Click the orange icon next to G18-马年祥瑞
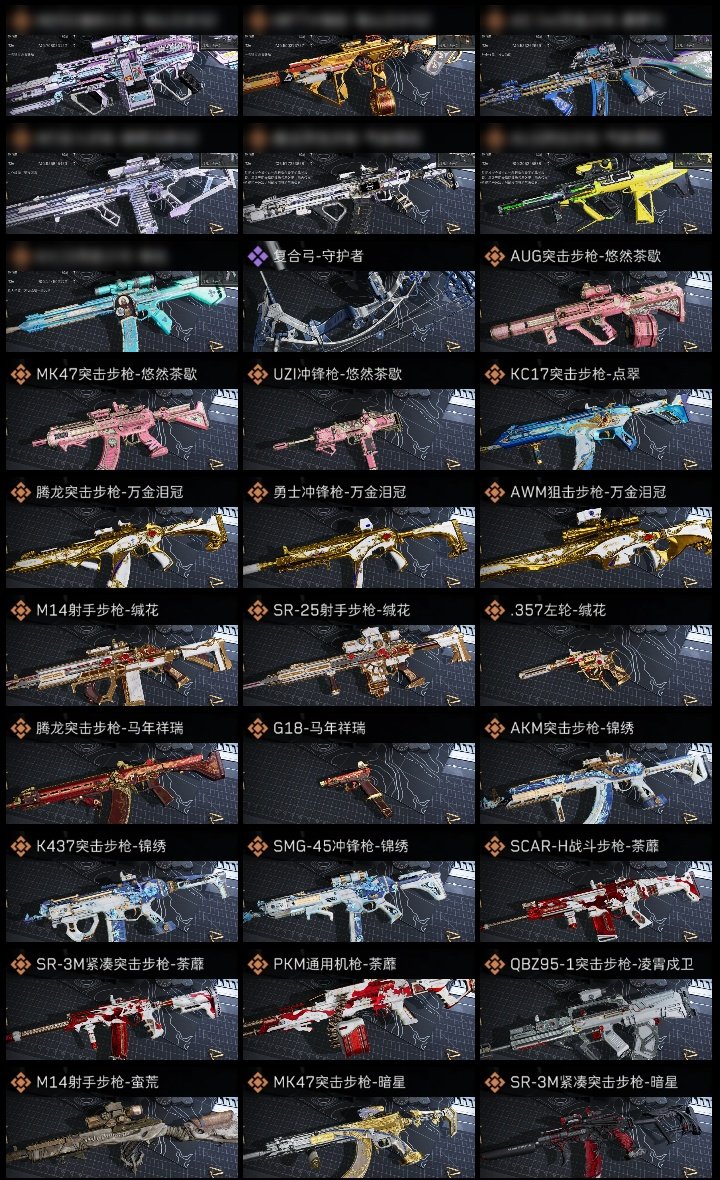 pos(257,728)
